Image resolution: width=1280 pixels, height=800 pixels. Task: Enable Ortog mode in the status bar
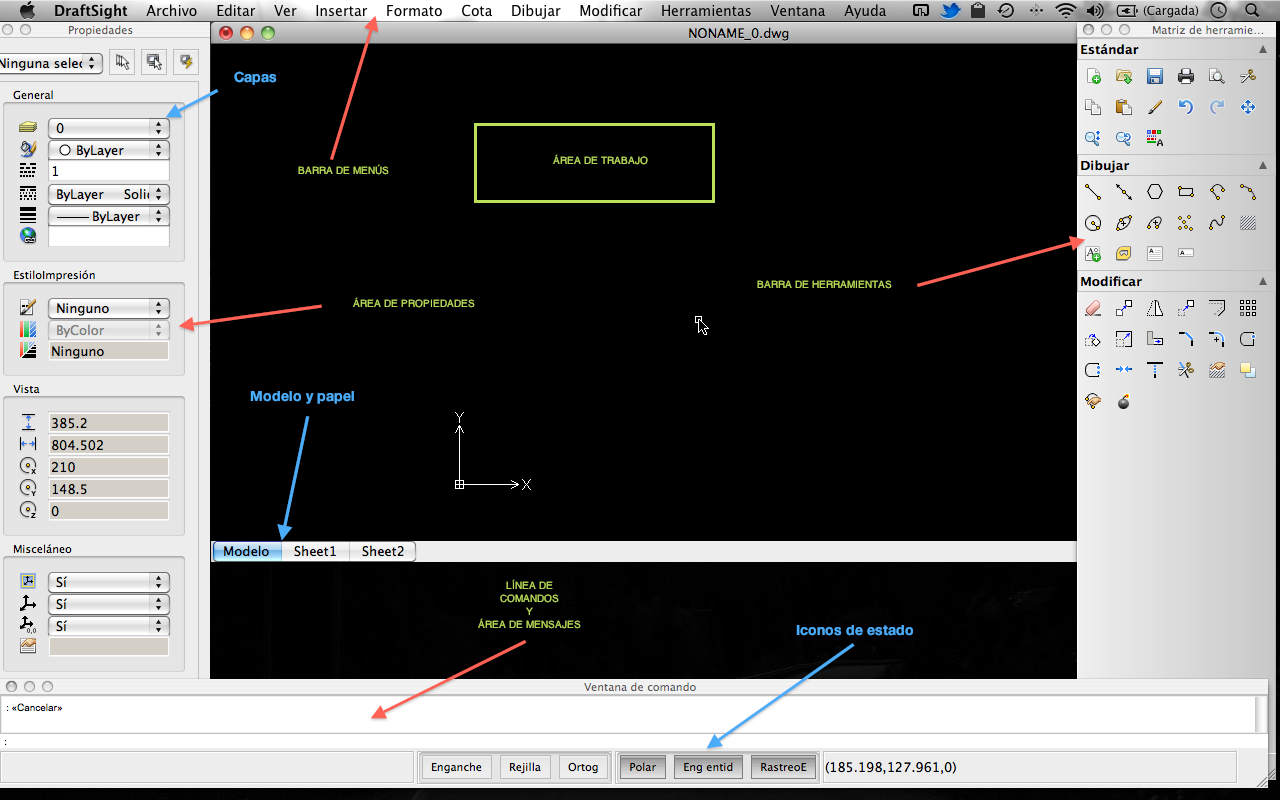tap(583, 767)
